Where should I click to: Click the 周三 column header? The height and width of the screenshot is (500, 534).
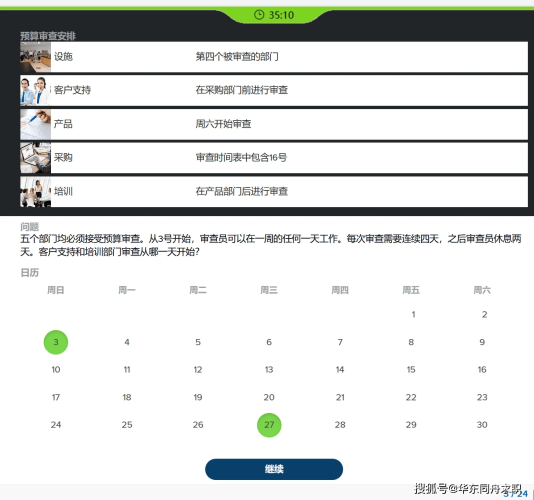[269, 290]
